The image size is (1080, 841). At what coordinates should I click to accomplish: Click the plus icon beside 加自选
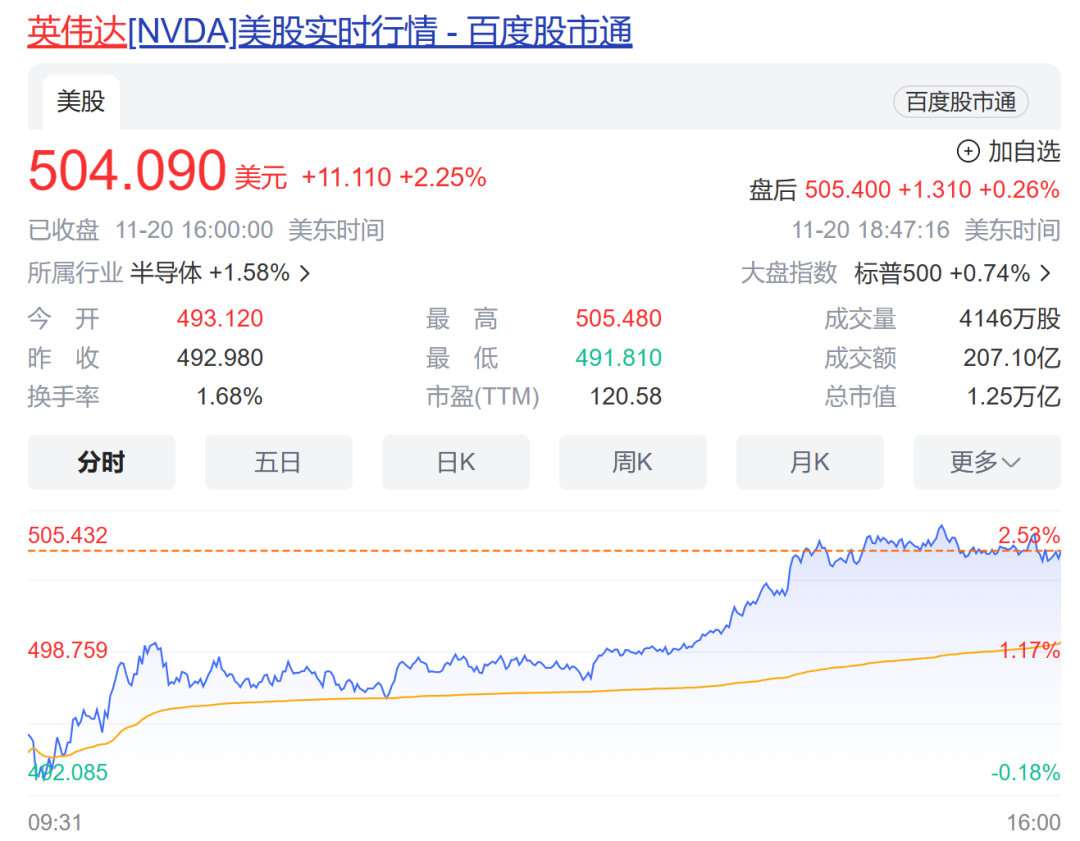click(968, 151)
